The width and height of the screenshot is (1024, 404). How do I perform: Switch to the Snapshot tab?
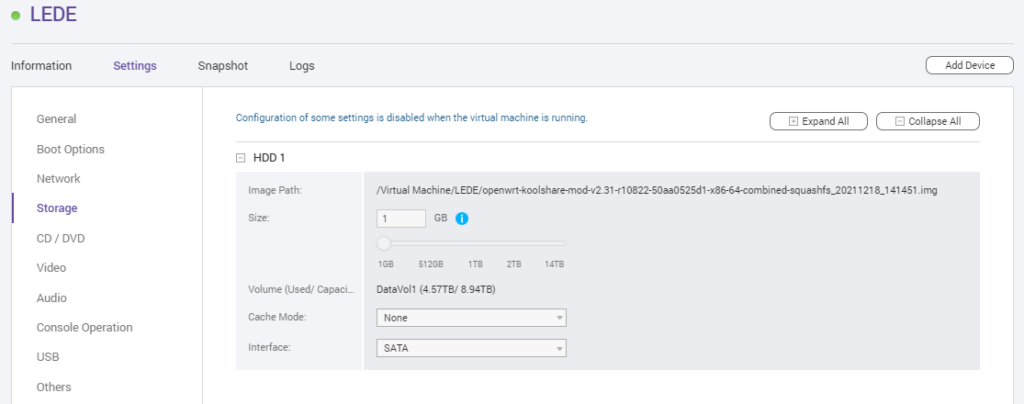pyautogui.click(x=223, y=66)
